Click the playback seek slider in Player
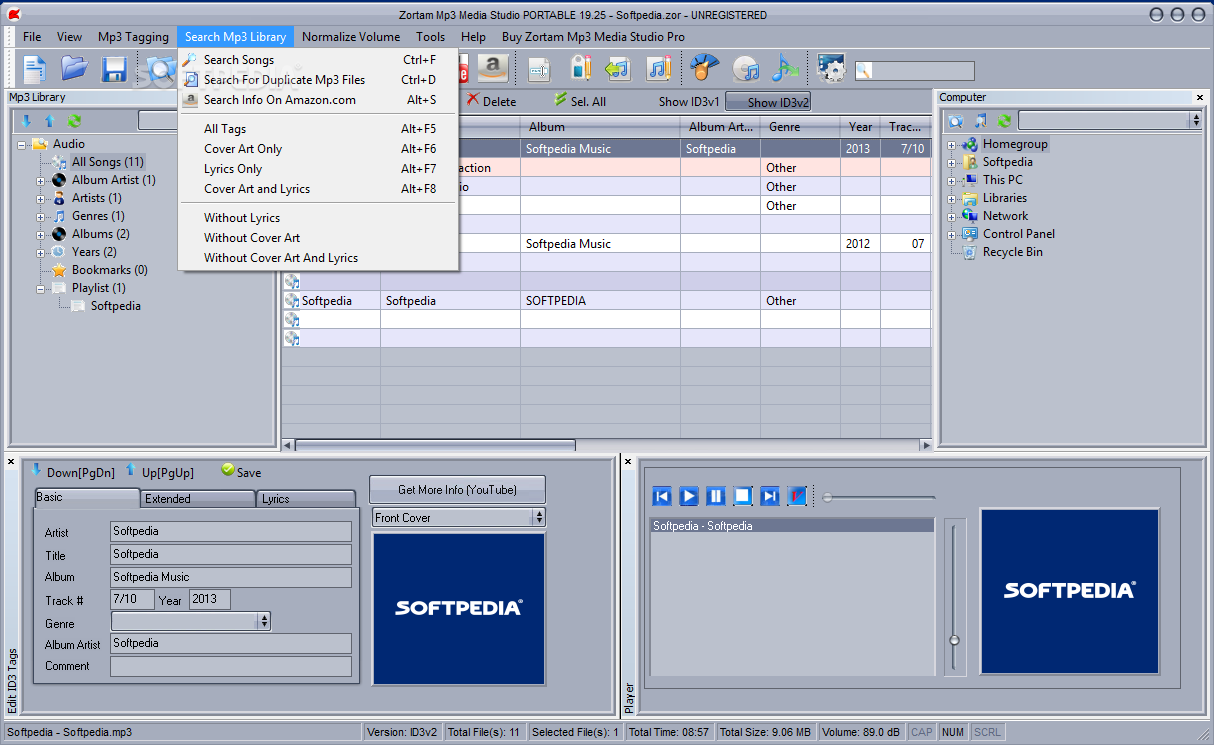 879,497
